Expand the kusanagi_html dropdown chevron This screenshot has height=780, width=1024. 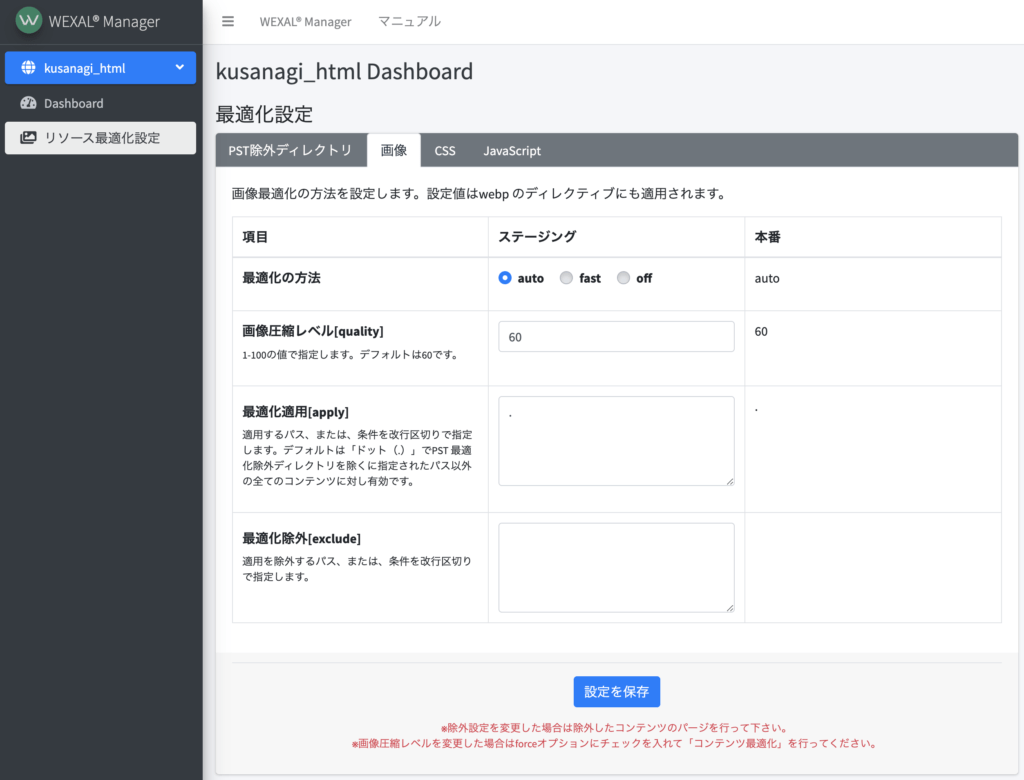click(180, 67)
